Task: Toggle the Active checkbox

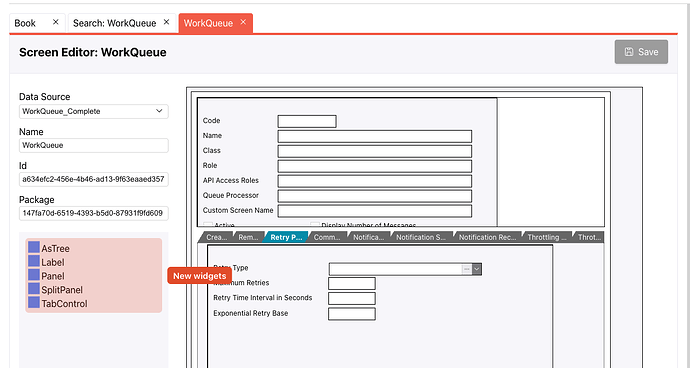Action: [208, 224]
